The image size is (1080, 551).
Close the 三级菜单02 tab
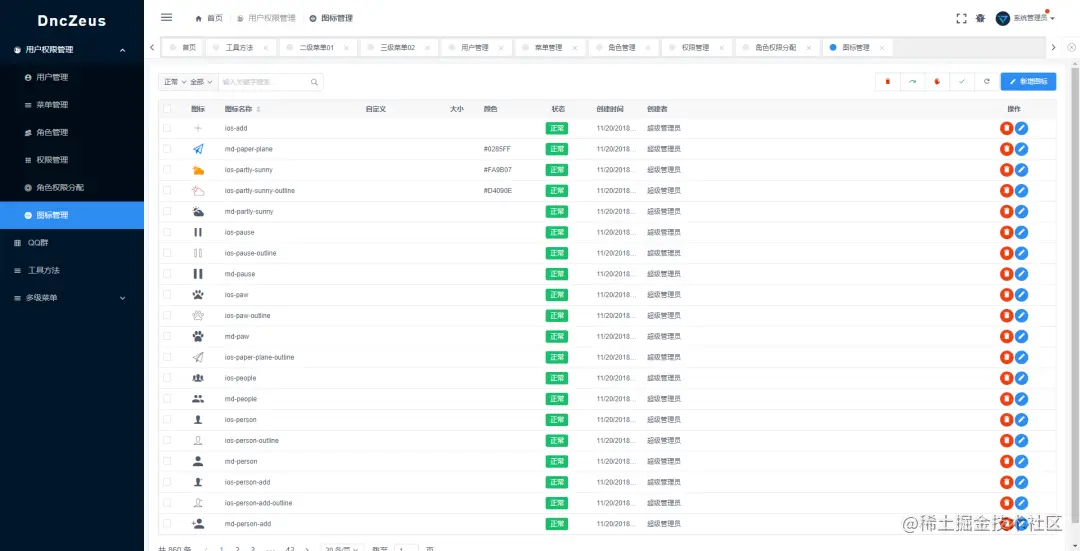pyautogui.click(x=427, y=48)
